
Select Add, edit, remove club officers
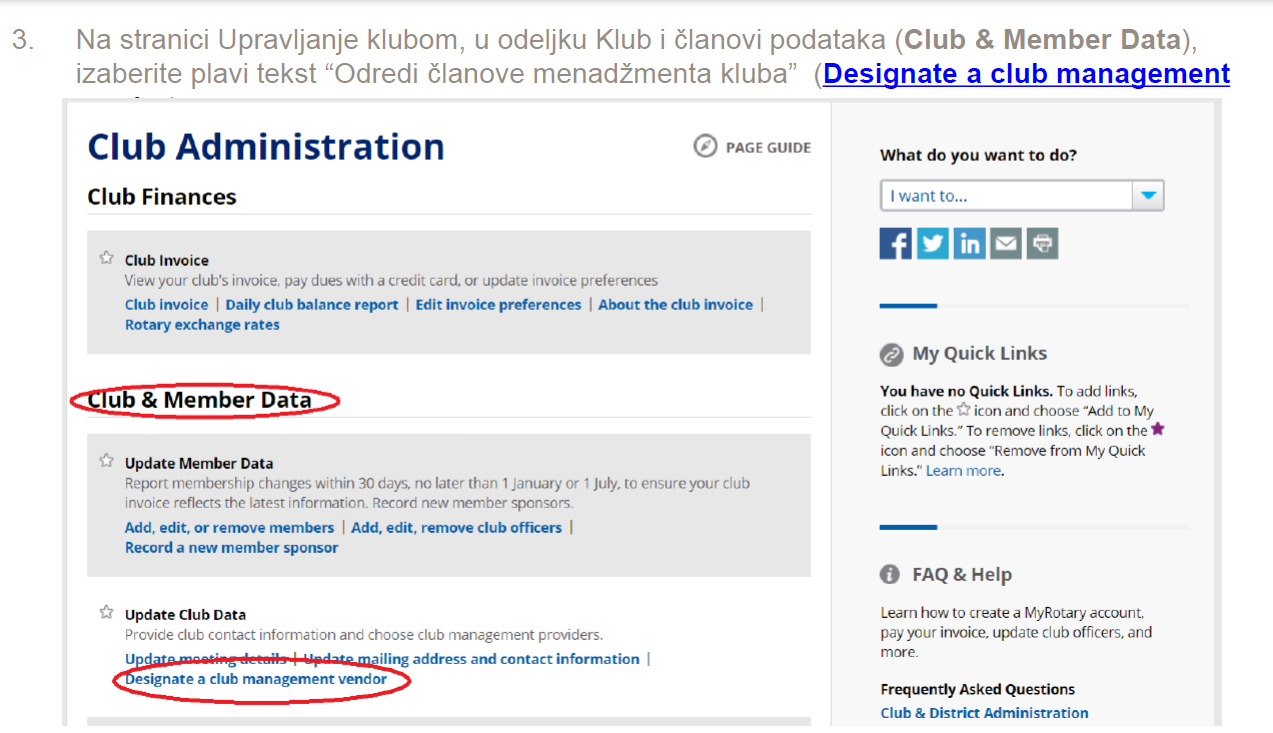[456, 528]
